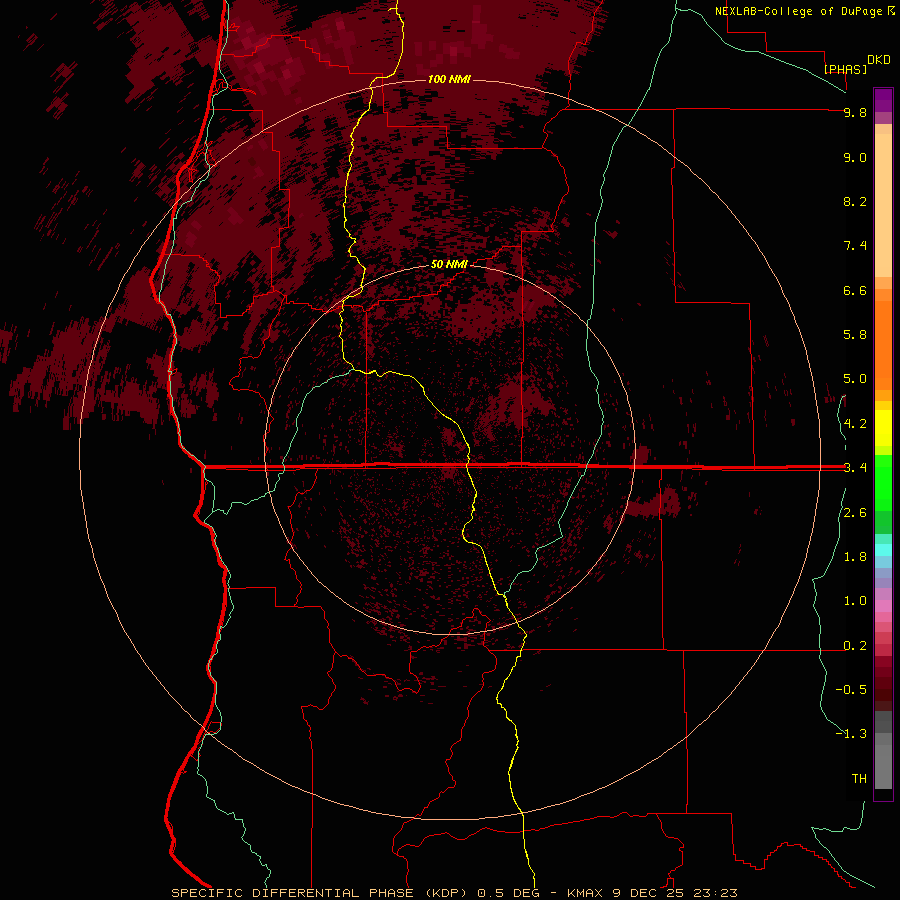This screenshot has width=900, height=900.
Task: Click the 8.2 scale value
Action: click(855, 201)
